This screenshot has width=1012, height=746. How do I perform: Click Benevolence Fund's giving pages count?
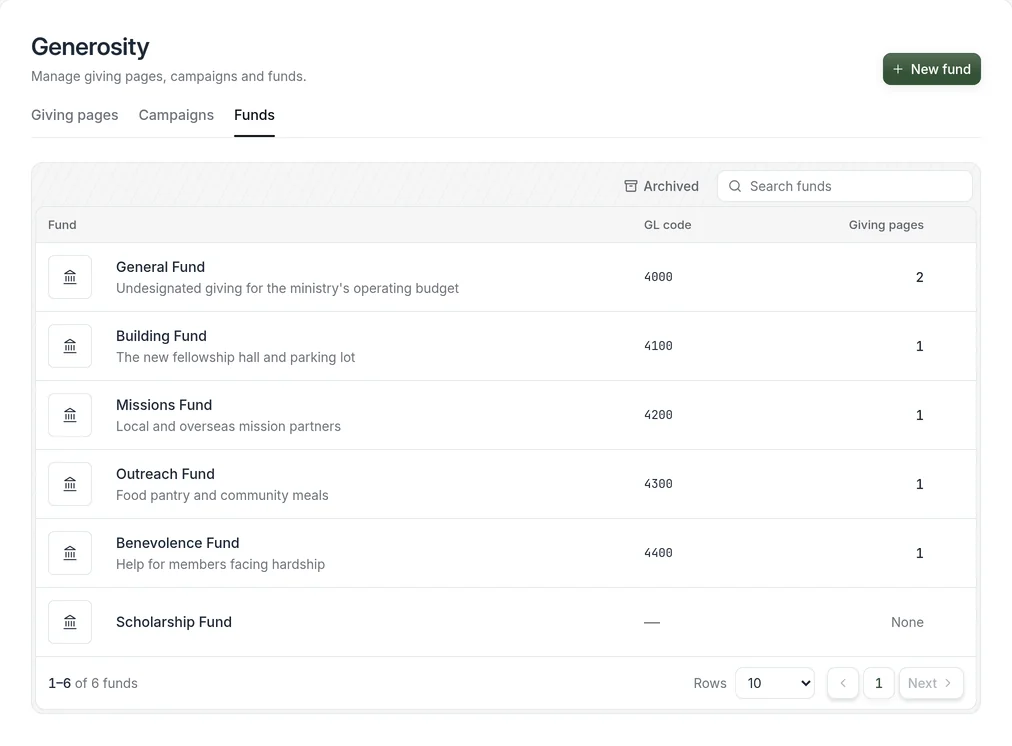pos(920,554)
